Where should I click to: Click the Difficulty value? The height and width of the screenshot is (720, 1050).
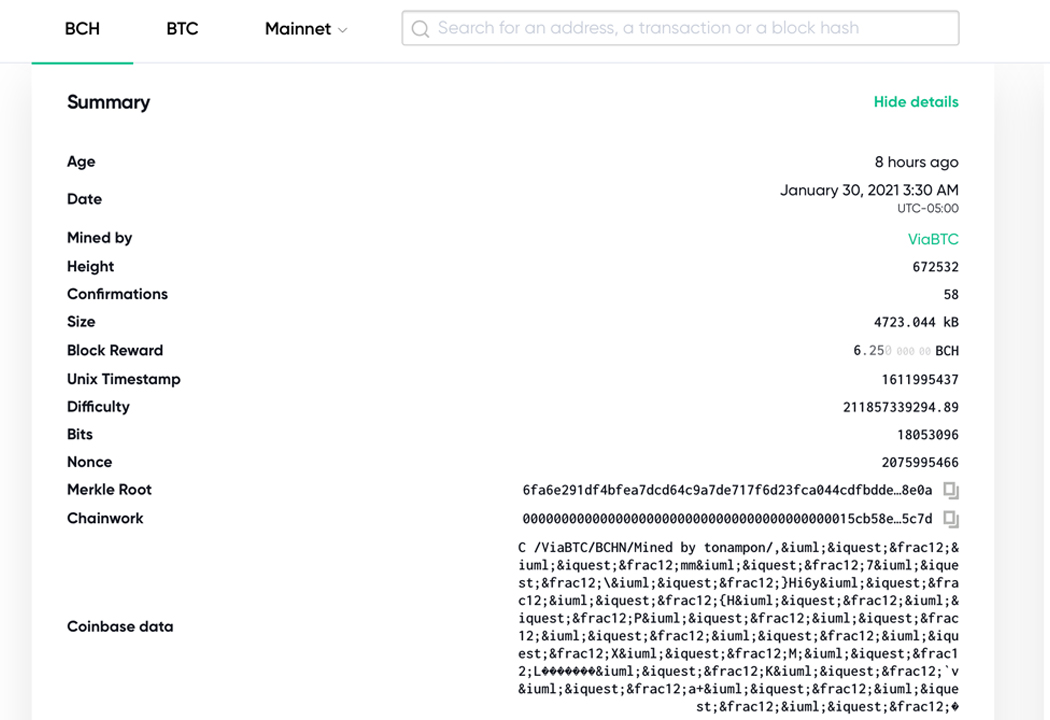click(900, 407)
